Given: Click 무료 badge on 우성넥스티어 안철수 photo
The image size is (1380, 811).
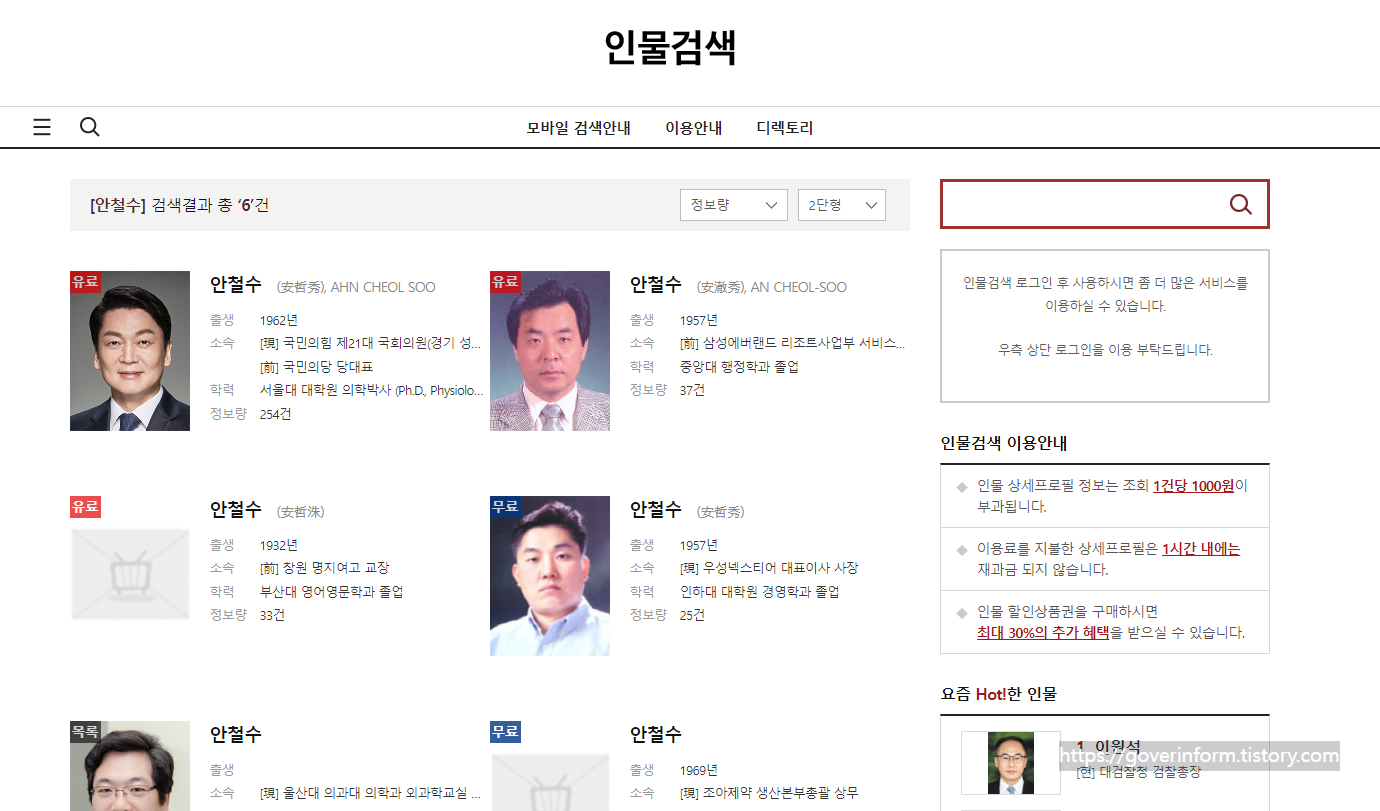Looking at the screenshot, I should pyautogui.click(x=505, y=507).
